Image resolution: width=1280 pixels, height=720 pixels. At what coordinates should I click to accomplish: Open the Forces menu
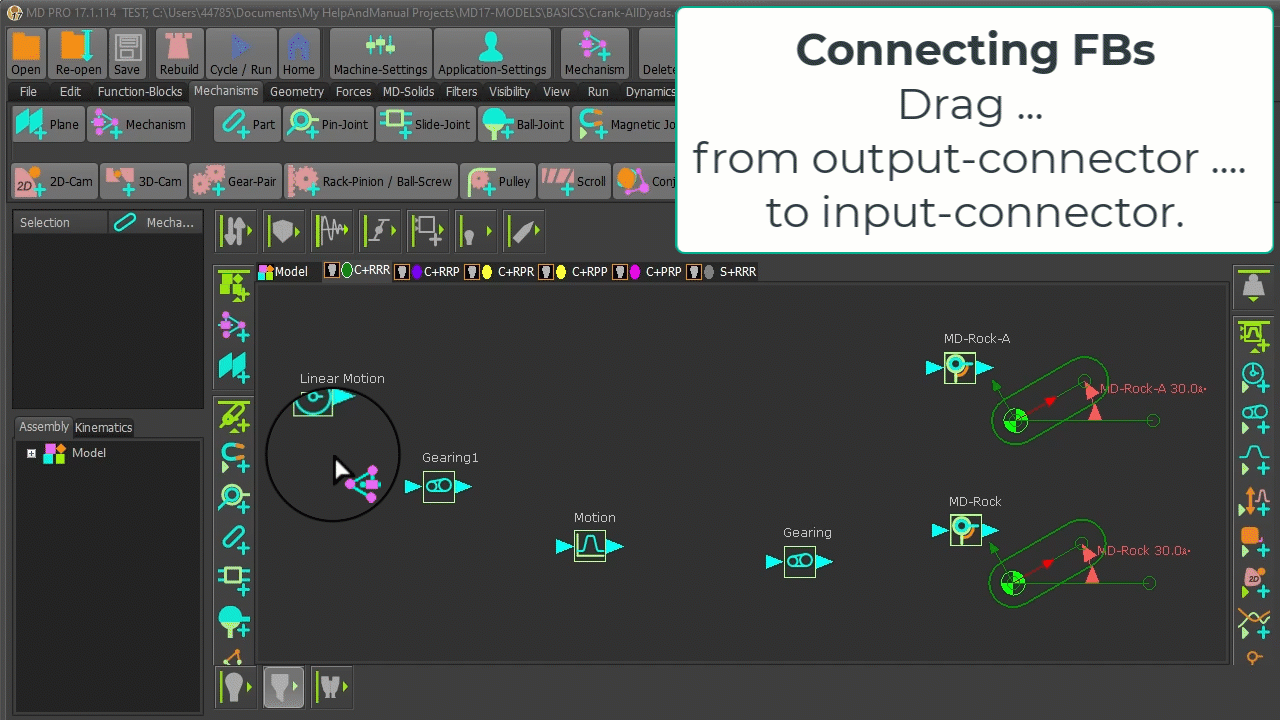tap(353, 91)
